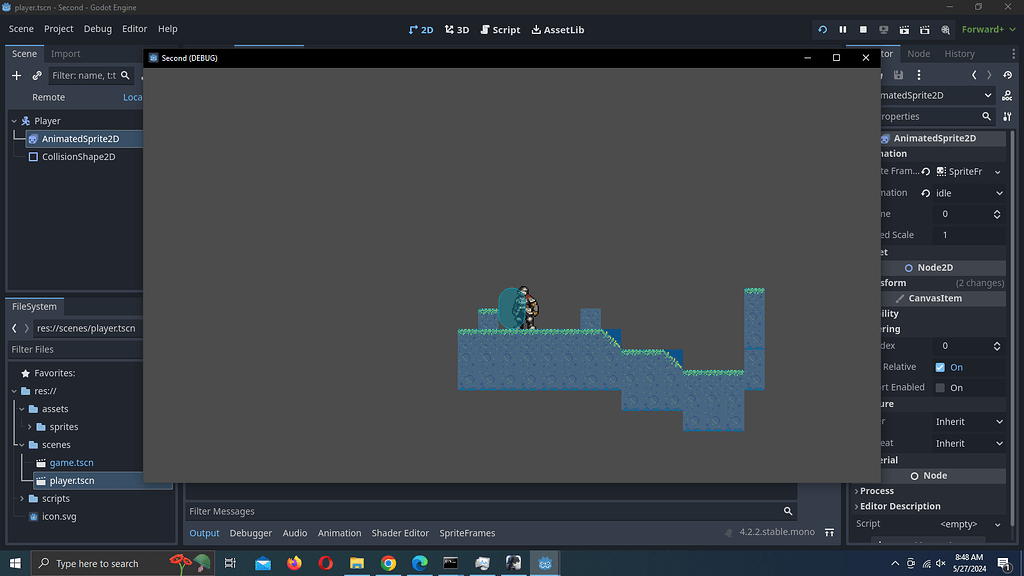The width and height of the screenshot is (1024, 576).
Task: Focus the Filter Files field
Action: 75,349
